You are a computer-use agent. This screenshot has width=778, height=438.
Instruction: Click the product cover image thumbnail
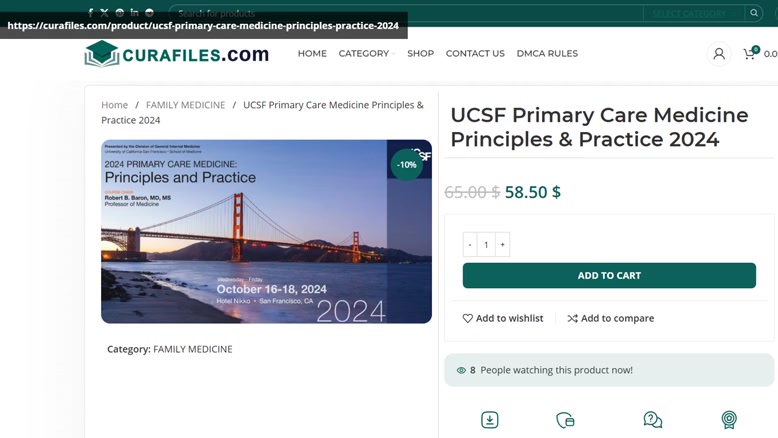266,232
